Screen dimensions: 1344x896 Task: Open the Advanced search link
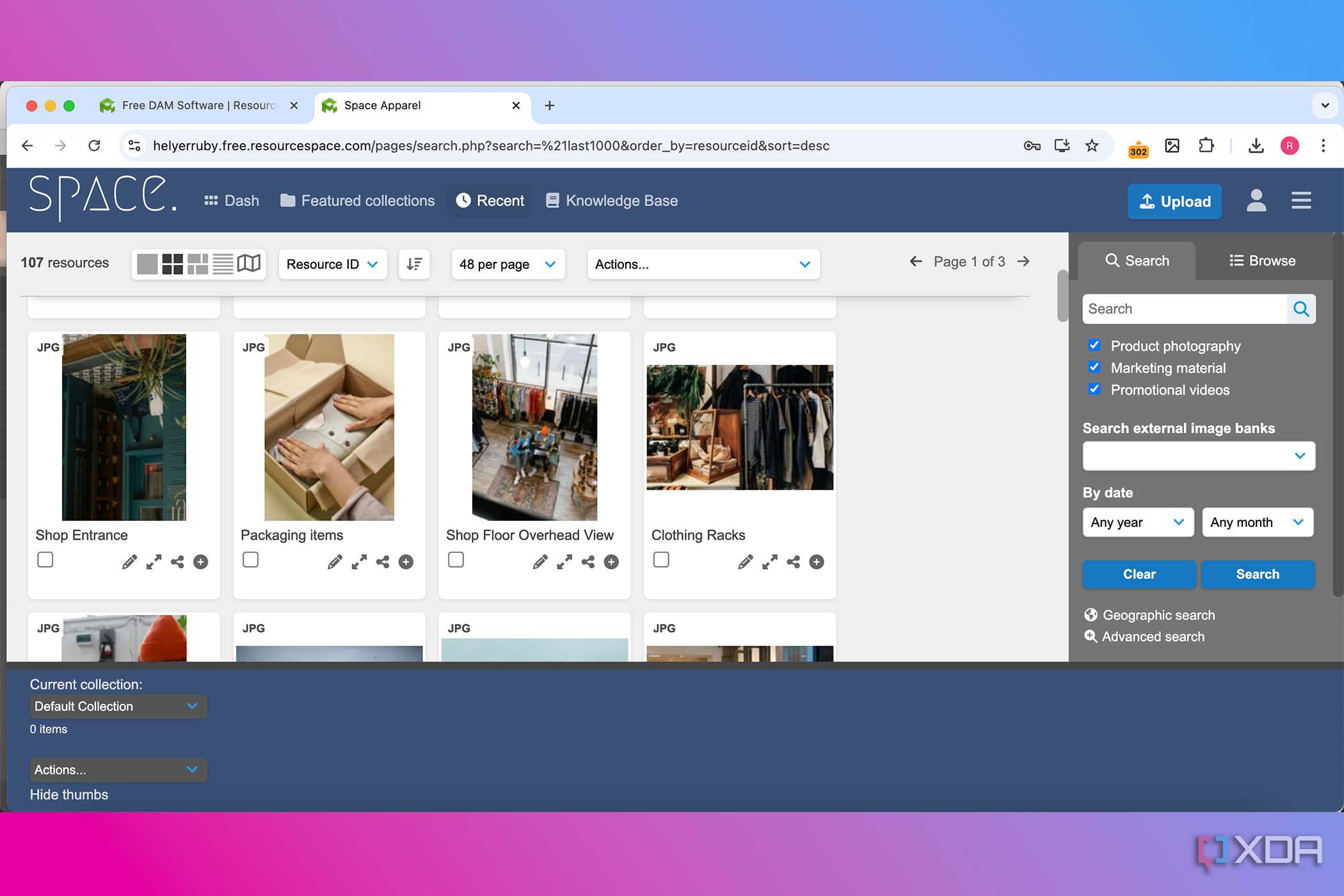click(x=1144, y=636)
